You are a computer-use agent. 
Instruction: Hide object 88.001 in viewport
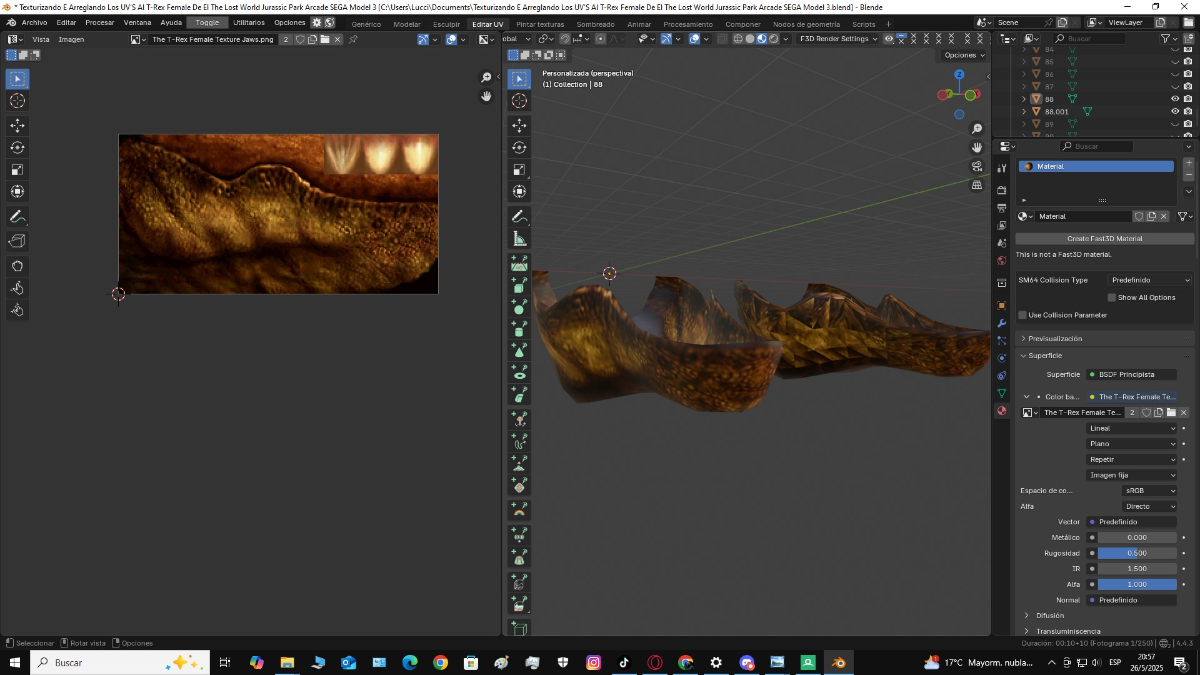(1175, 111)
